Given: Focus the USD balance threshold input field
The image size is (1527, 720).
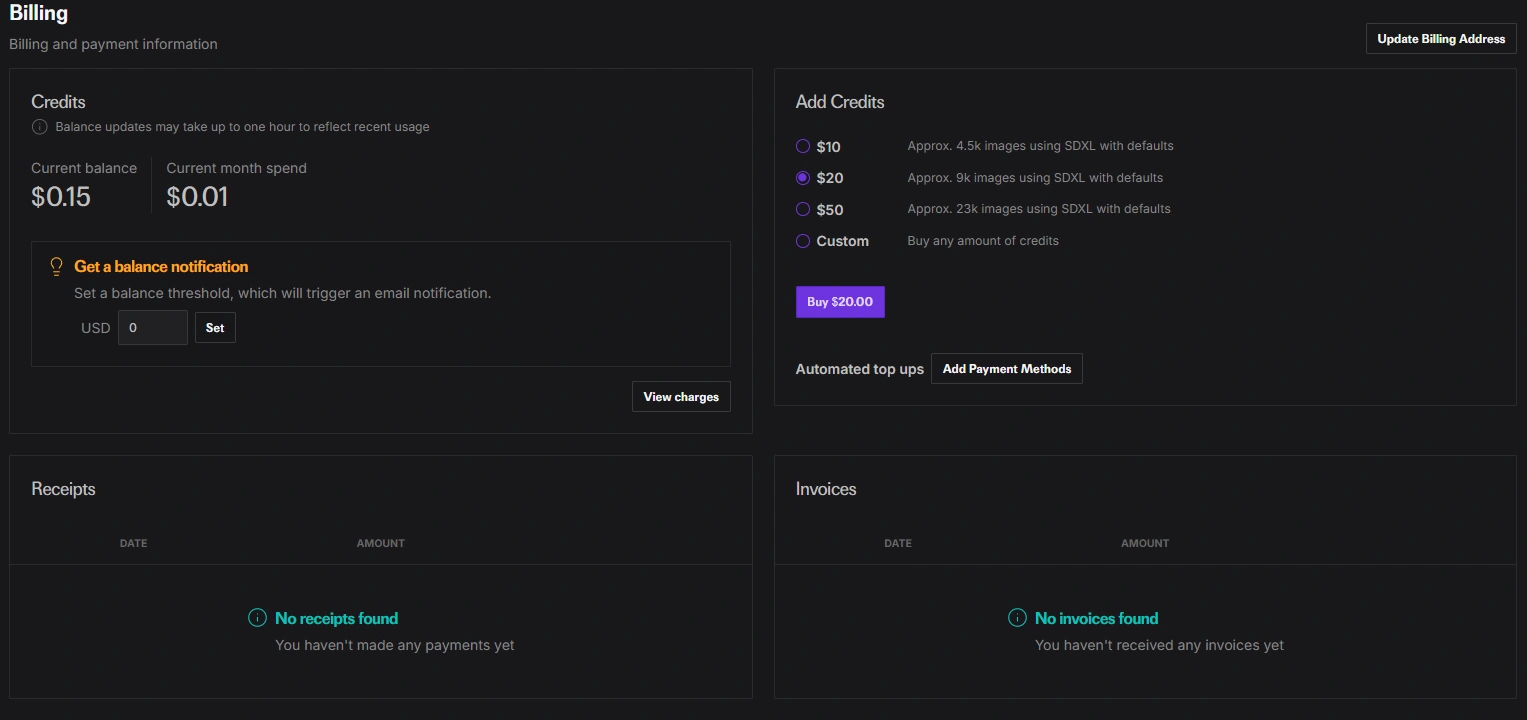Looking at the screenshot, I should click(x=153, y=328).
